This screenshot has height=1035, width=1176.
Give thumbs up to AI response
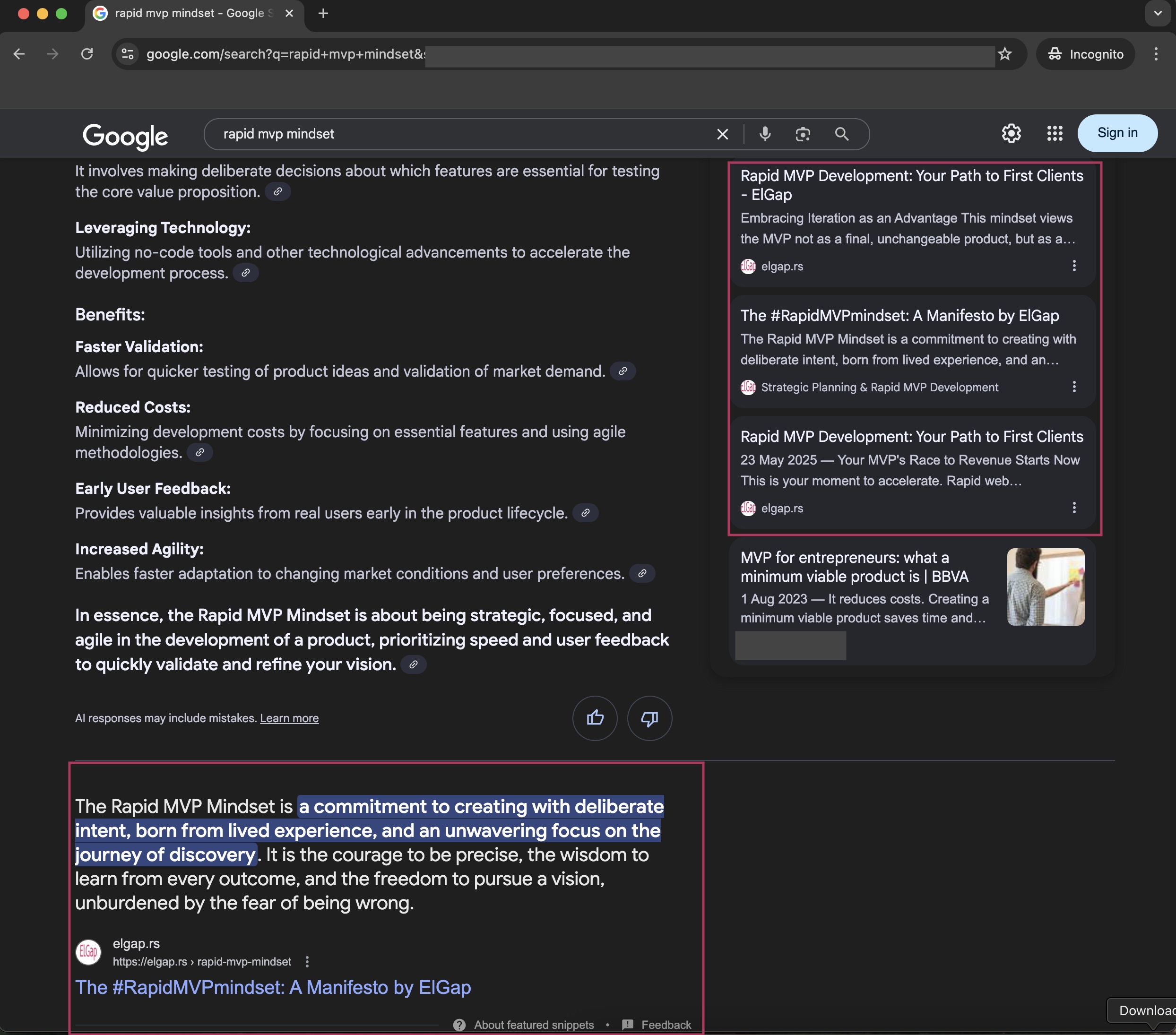point(595,717)
